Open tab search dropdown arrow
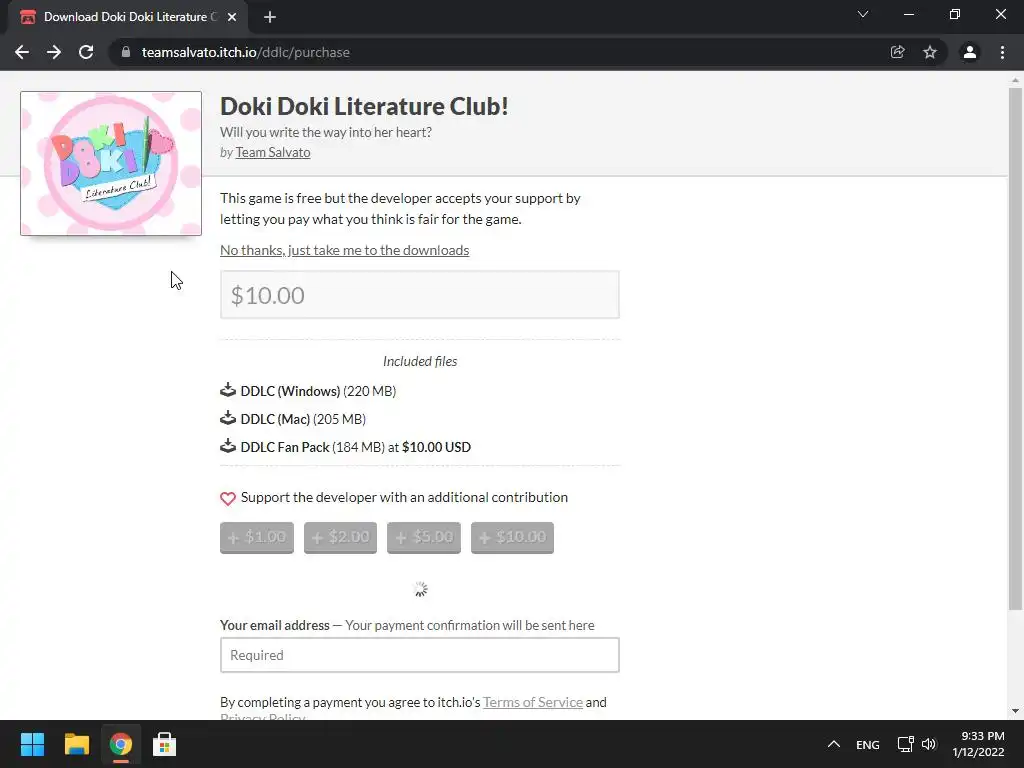 863,14
